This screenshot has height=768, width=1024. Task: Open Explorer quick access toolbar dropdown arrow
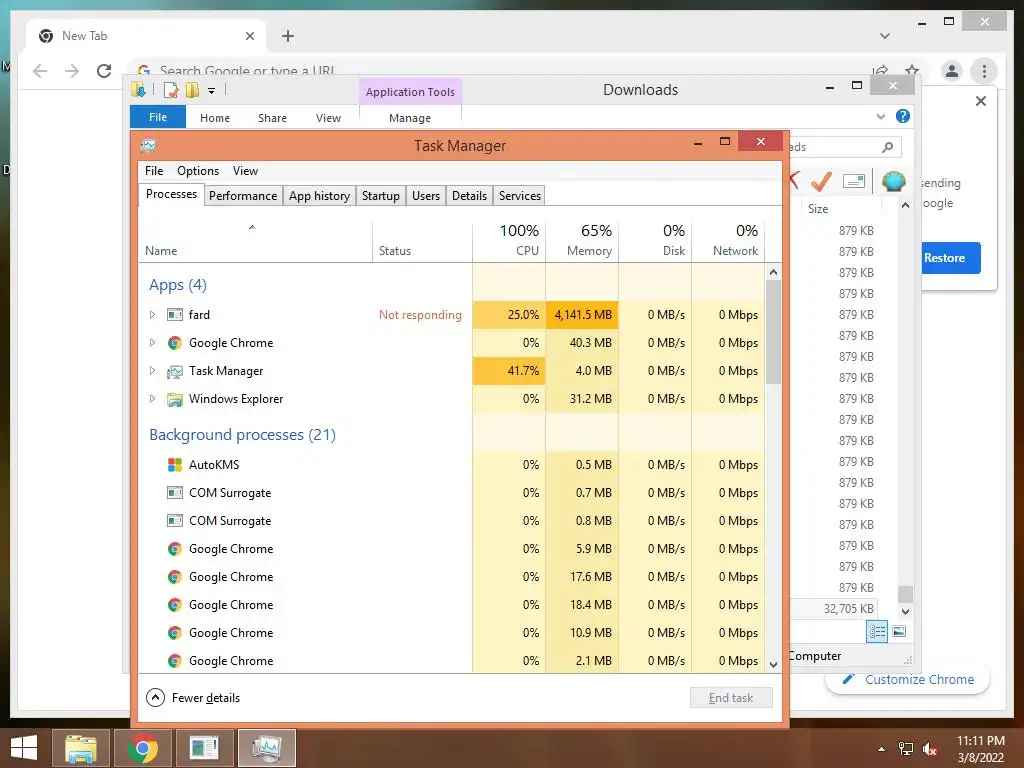pyautogui.click(x=212, y=91)
